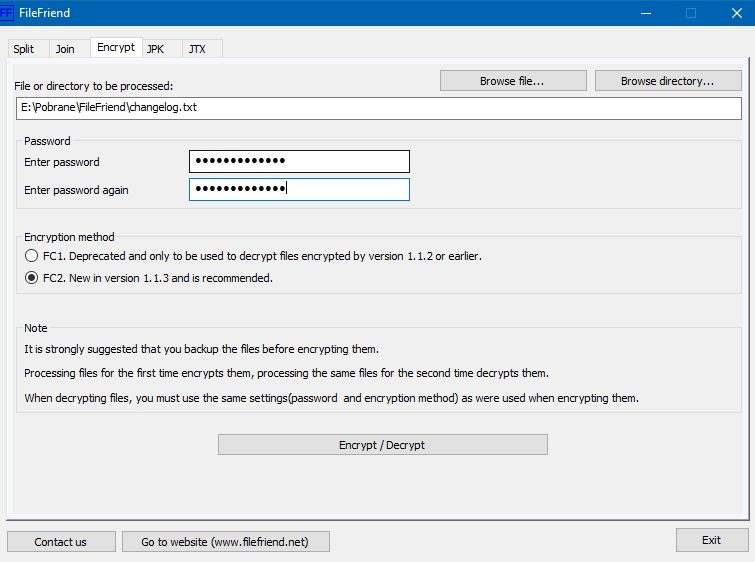Focus the file path field with changelog.txt

378,108
